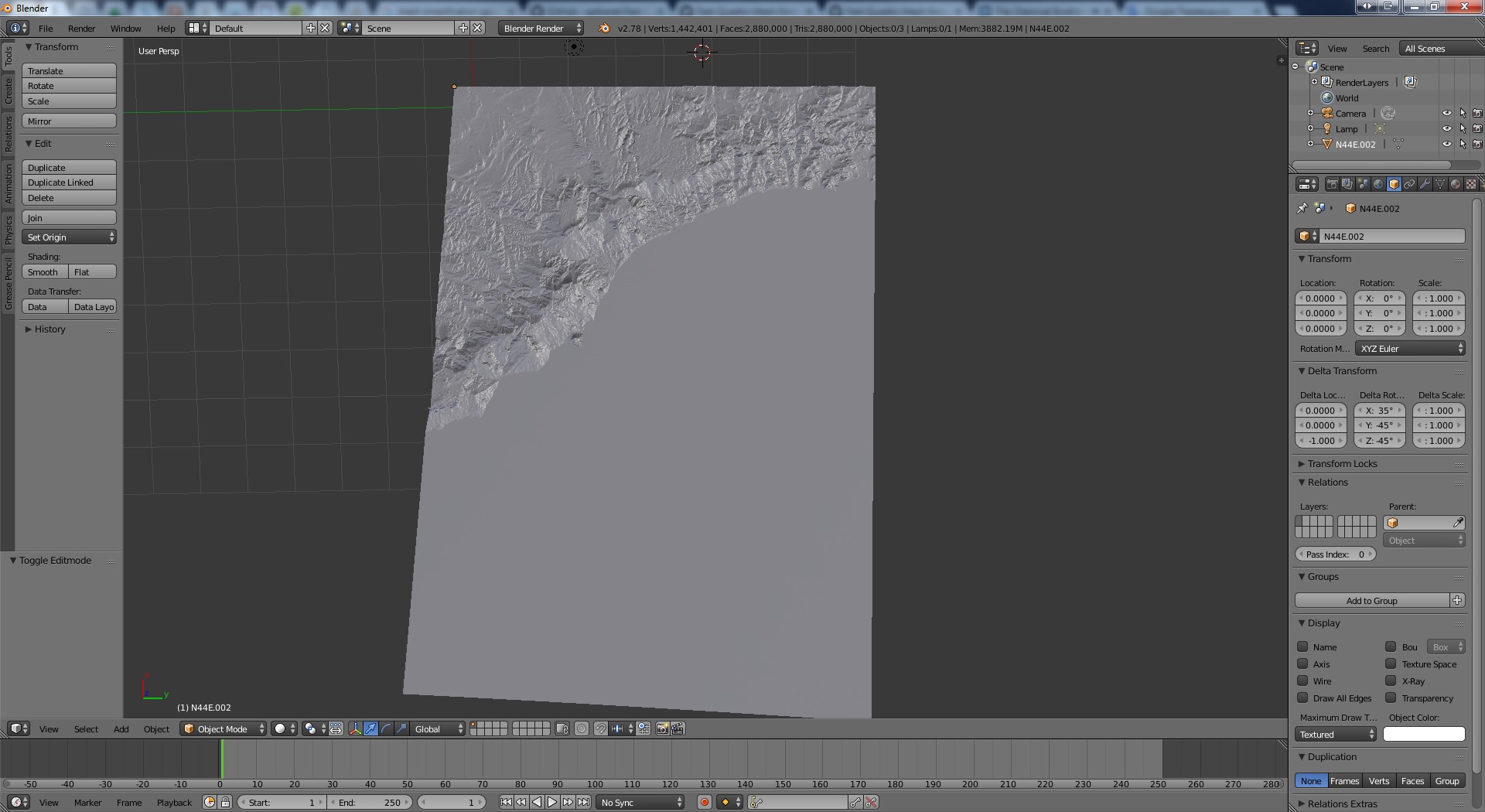Open the Modifiers wrench tab in Properties

(1425, 184)
